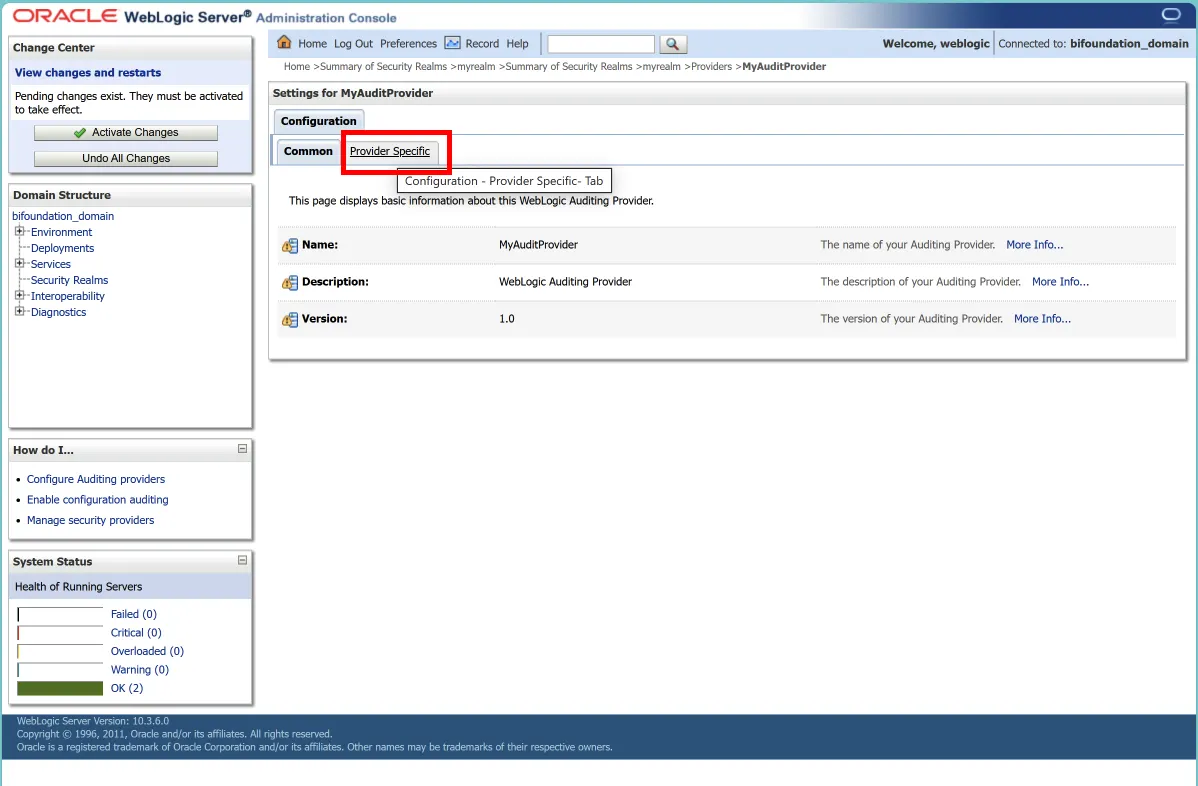Click the icon beside the Version field
The height and width of the screenshot is (786, 1198).
(x=290, y=319)
